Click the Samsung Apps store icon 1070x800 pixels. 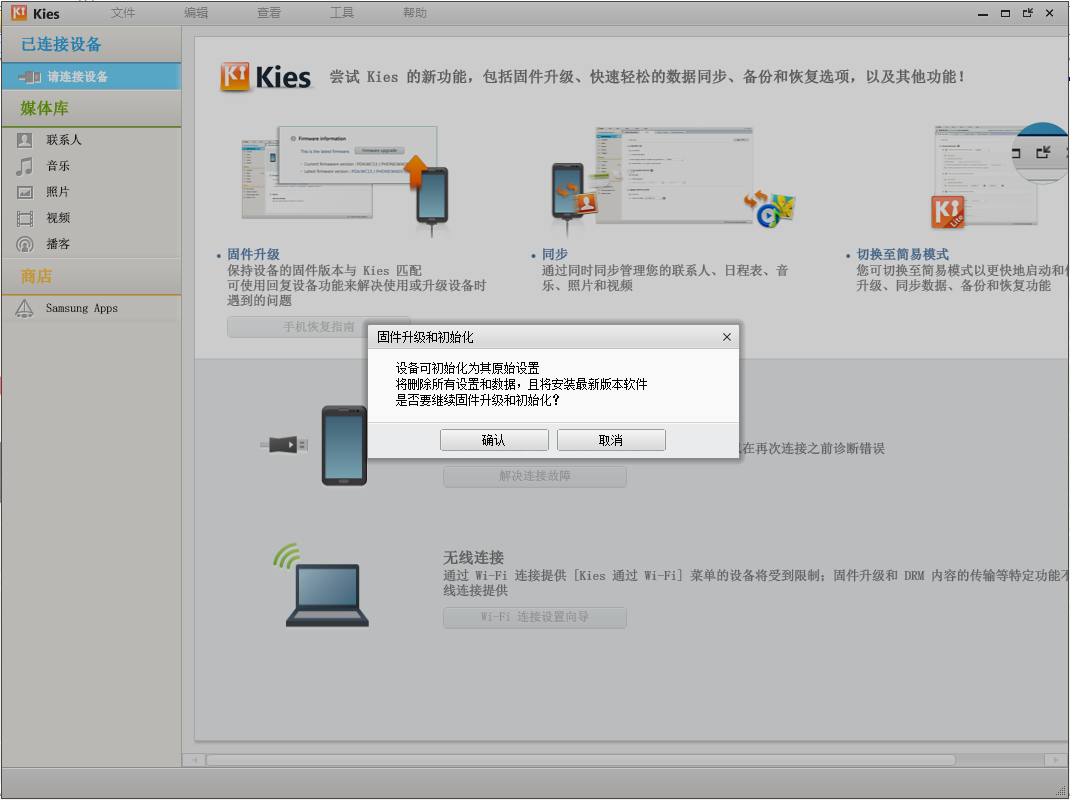tap(25, 309)
